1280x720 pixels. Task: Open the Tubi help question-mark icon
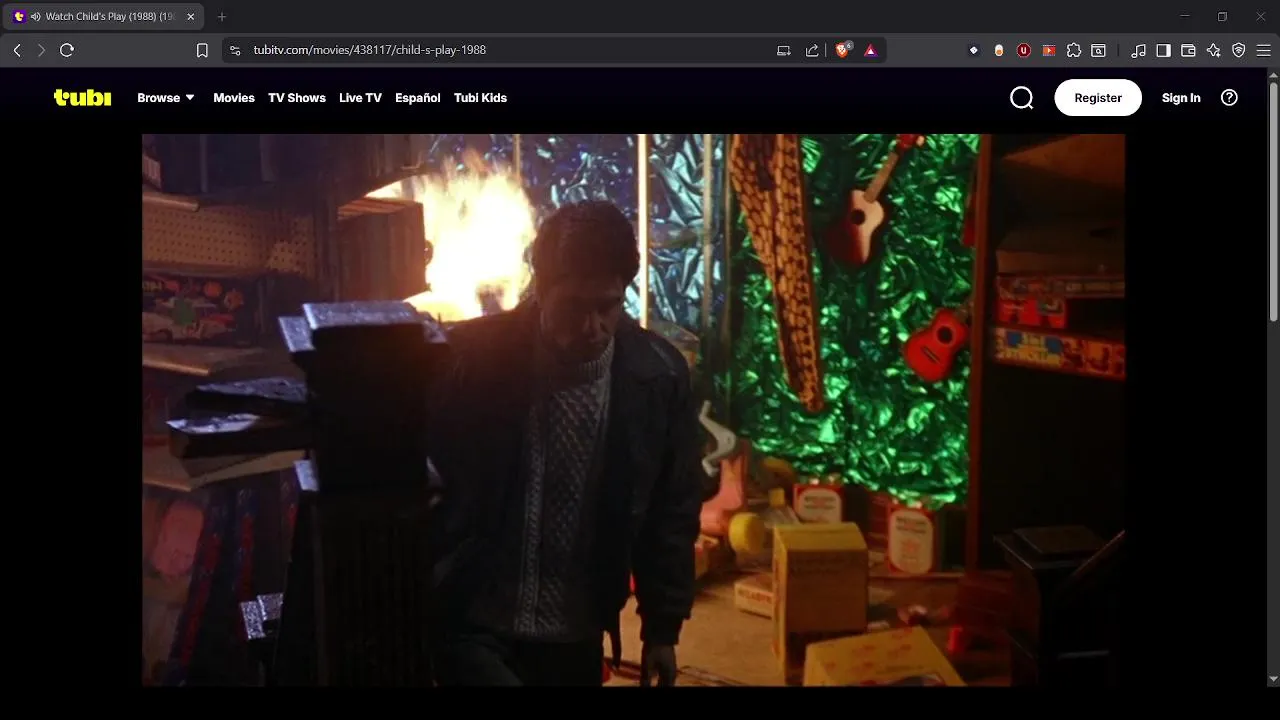point(1230,97)
